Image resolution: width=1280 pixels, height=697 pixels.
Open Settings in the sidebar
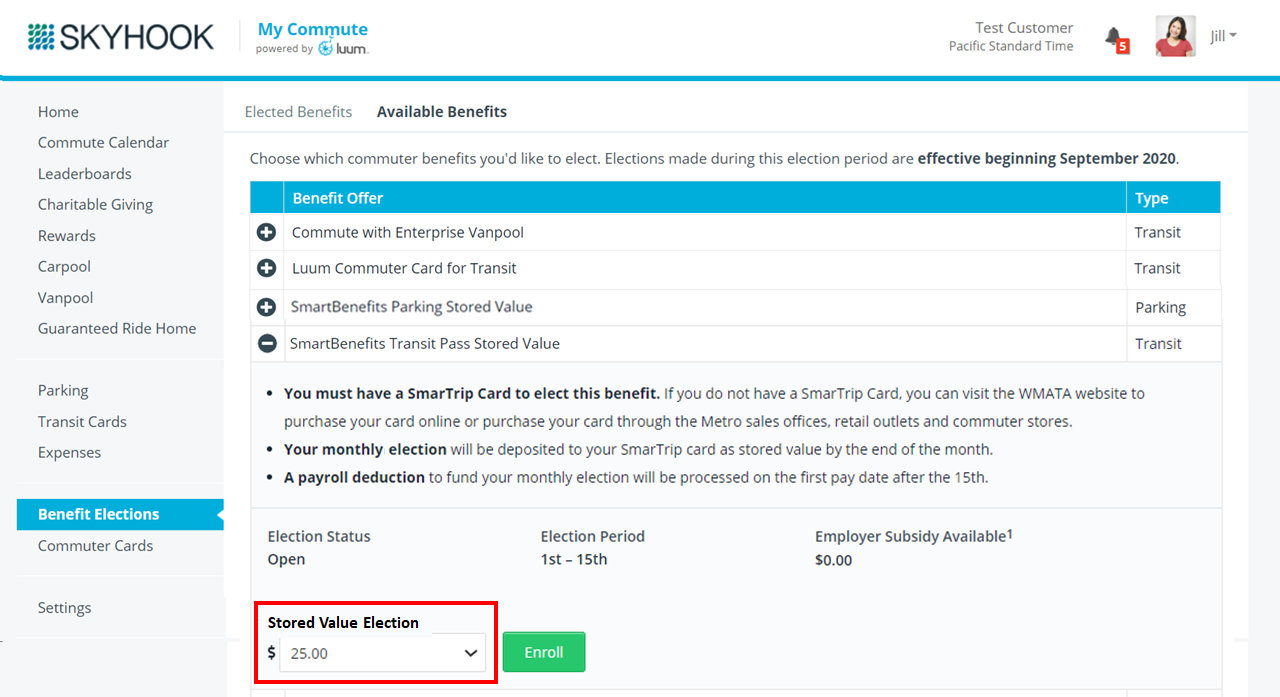point(64,608)
